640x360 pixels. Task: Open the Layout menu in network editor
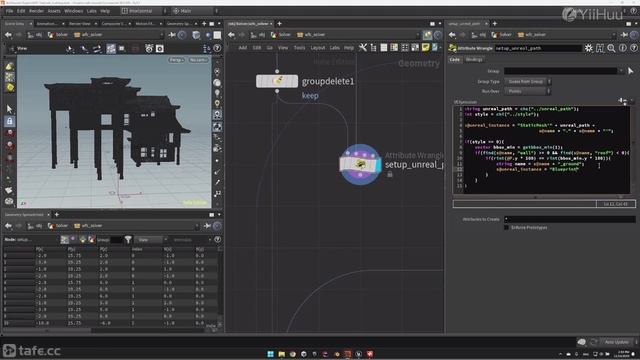click(318, 48)
